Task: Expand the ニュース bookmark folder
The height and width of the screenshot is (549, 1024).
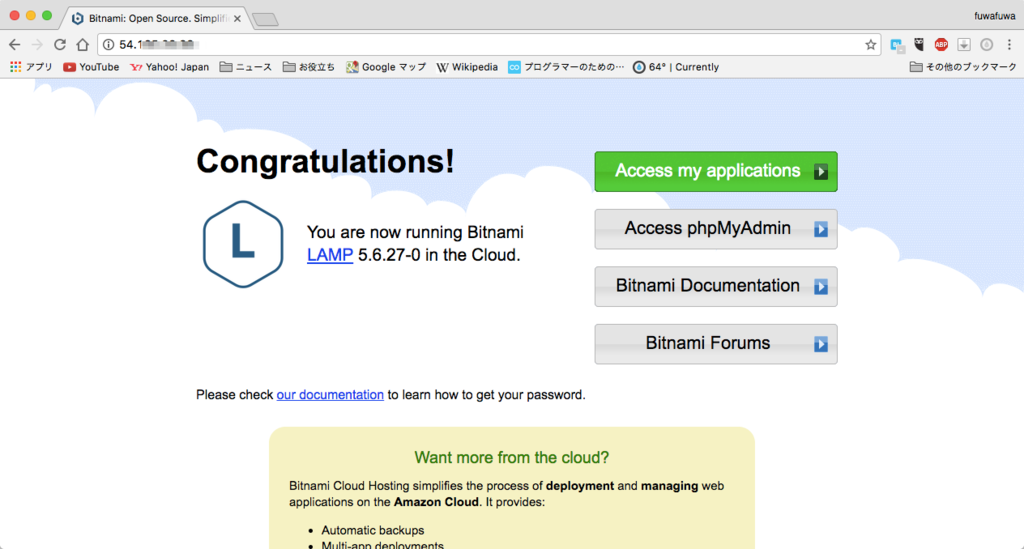Action: [246, 67]
